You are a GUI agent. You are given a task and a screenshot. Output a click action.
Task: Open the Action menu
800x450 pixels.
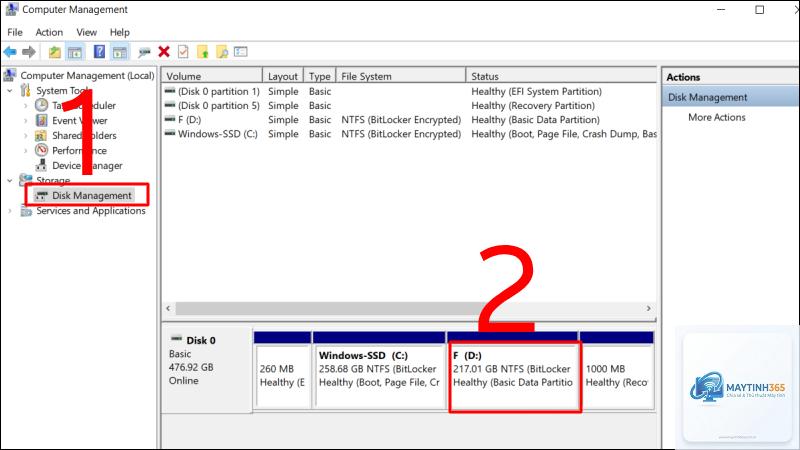(x=49, y=32)
